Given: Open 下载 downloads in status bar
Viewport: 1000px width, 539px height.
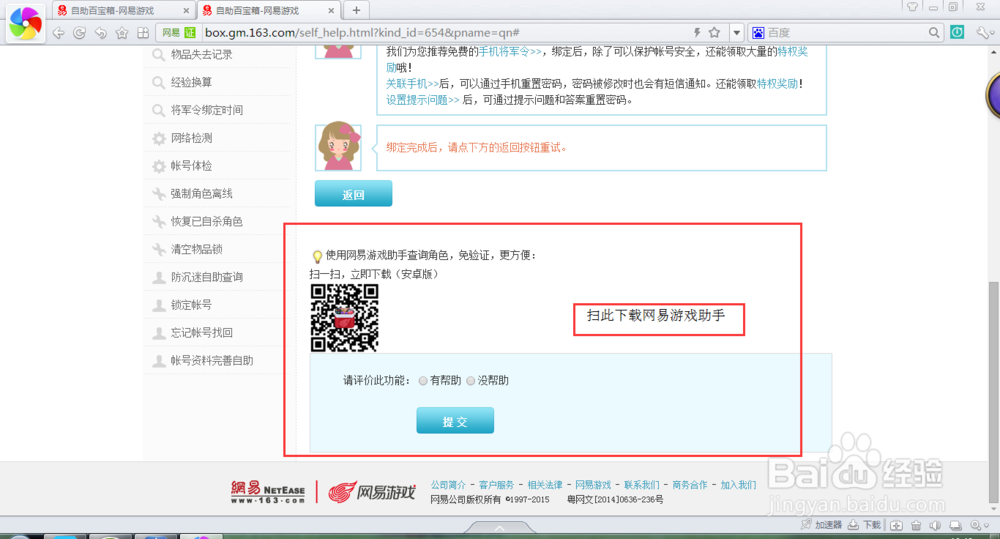Looking at the screenshot, I should tap(864, 525).
